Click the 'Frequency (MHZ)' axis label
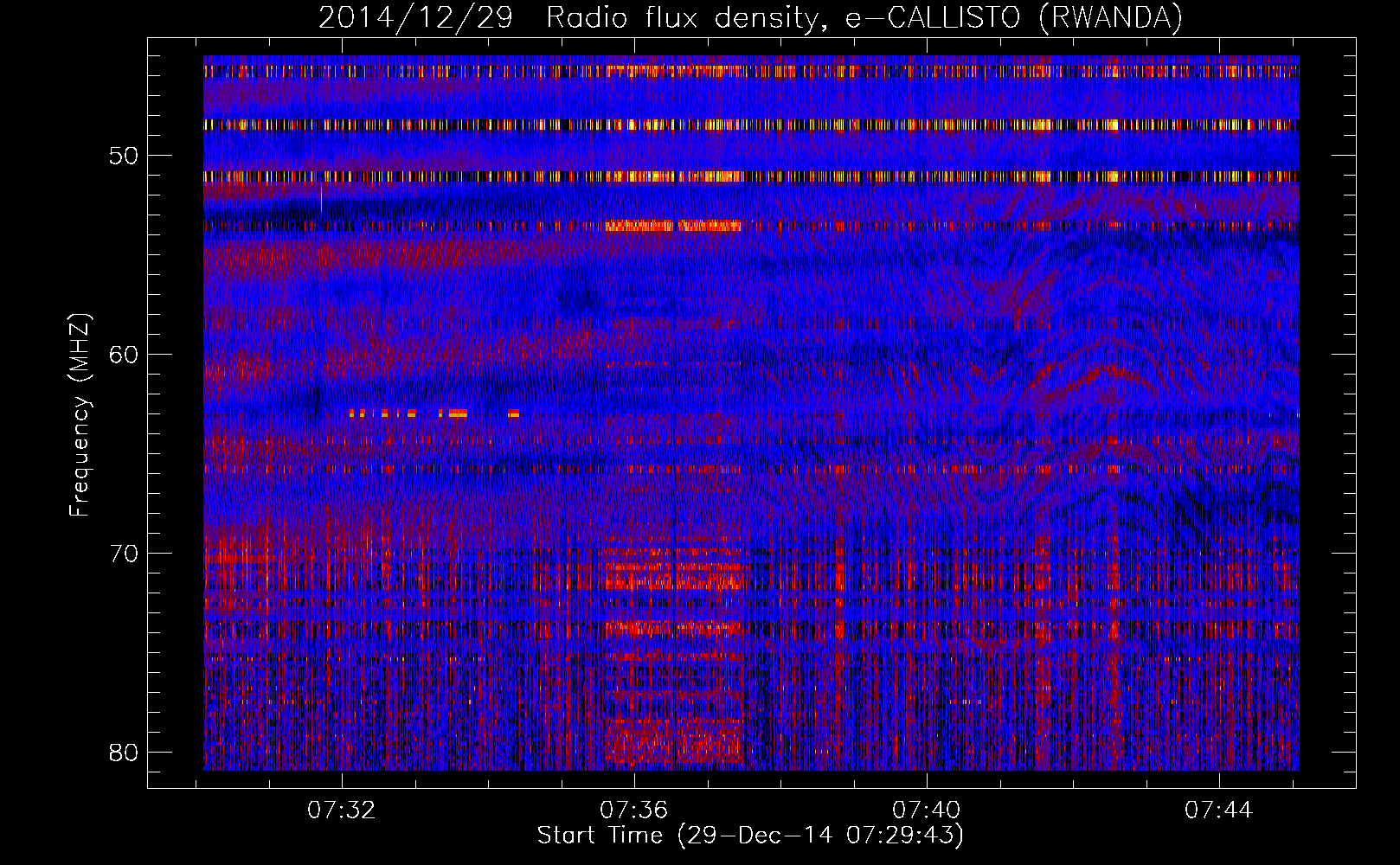The height and width of the screenshot is (865, 1400). (80, 415)
